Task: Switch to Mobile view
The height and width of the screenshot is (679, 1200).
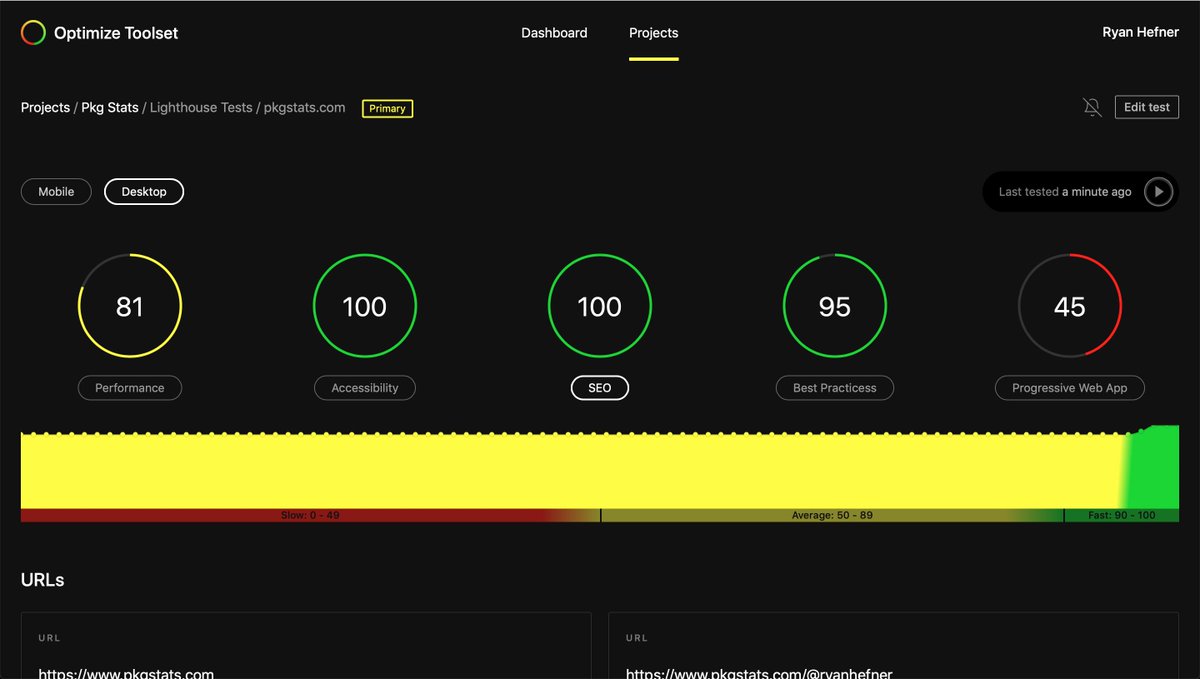Action: (56, 191)
